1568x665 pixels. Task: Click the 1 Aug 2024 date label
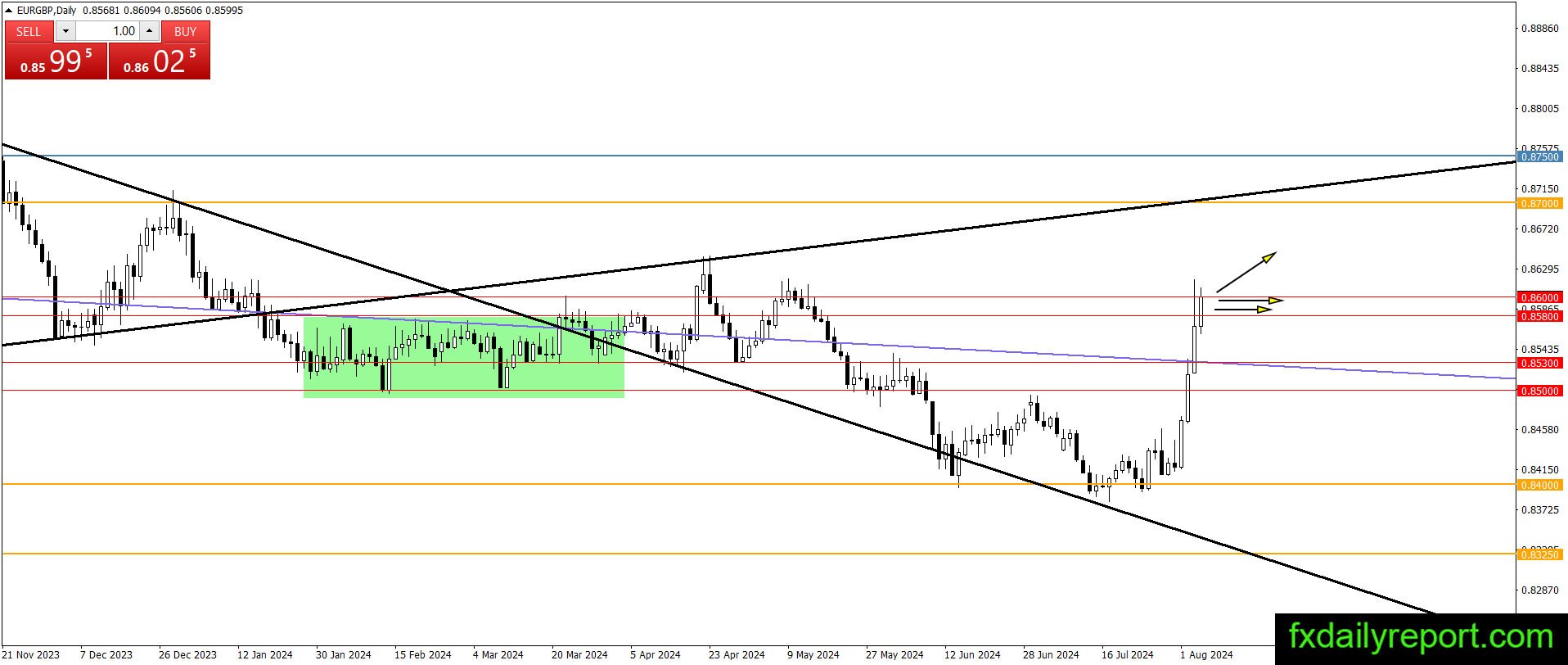pos(1205,654)
